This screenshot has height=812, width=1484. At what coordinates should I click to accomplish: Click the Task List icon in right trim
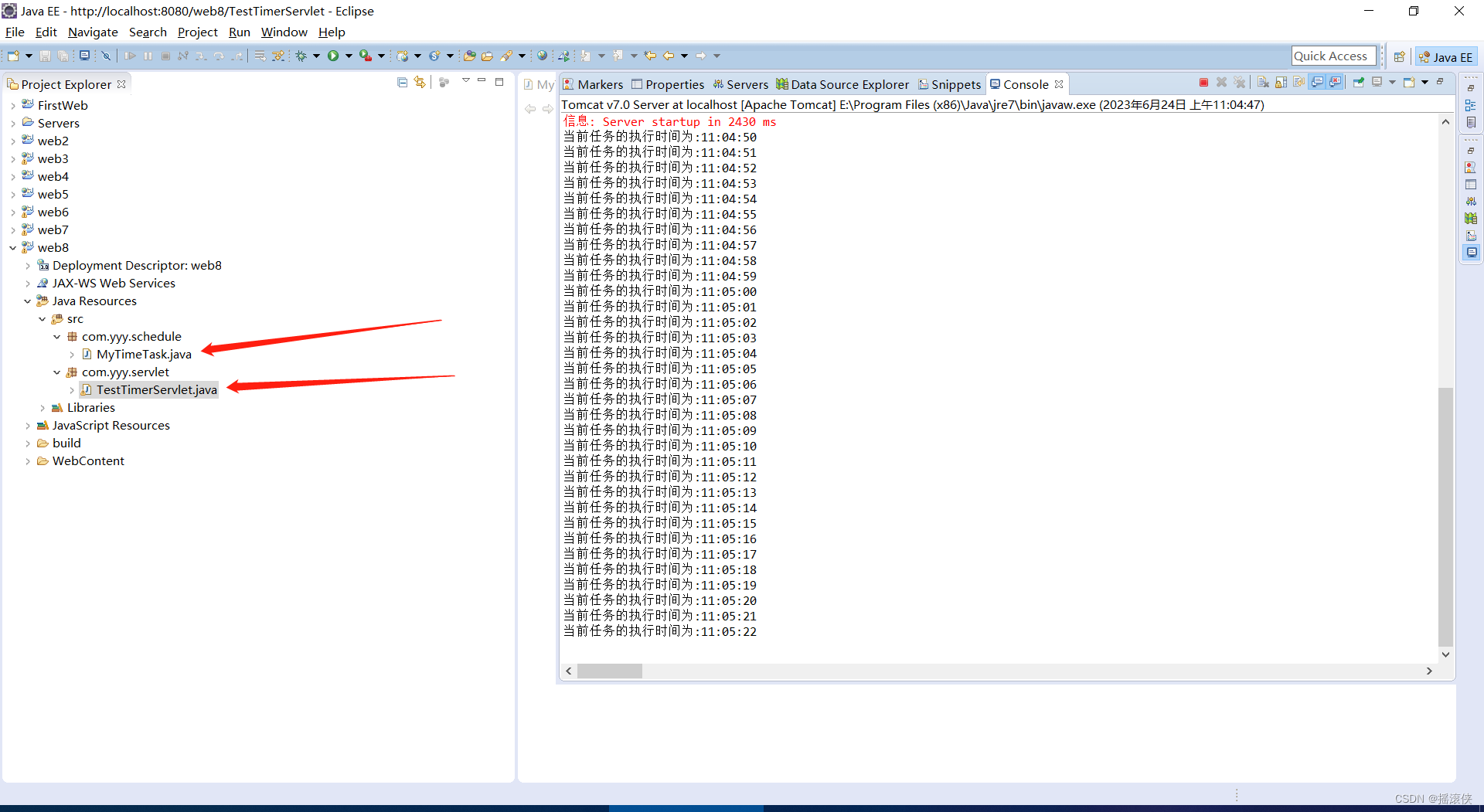1470,123
